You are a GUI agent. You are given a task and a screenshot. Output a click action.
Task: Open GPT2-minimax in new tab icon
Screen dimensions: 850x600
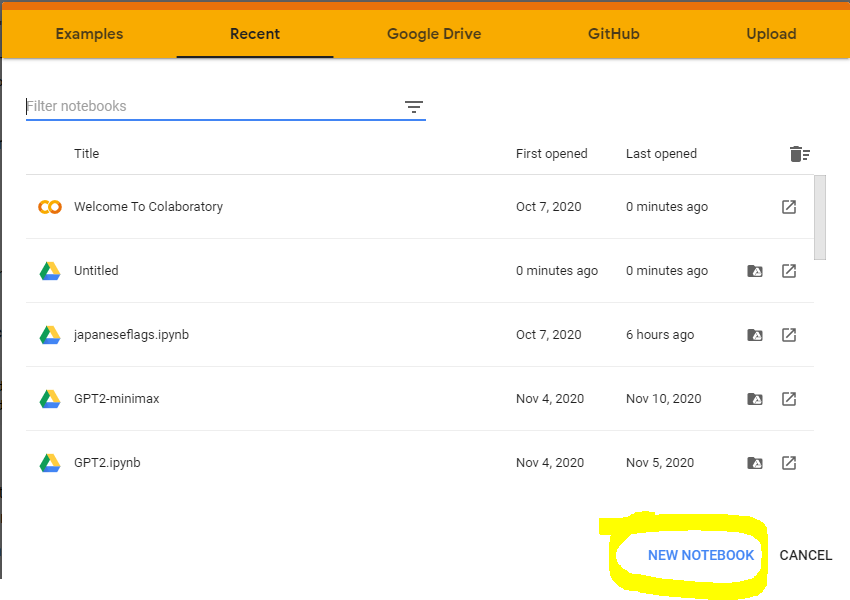pos(789,399)
